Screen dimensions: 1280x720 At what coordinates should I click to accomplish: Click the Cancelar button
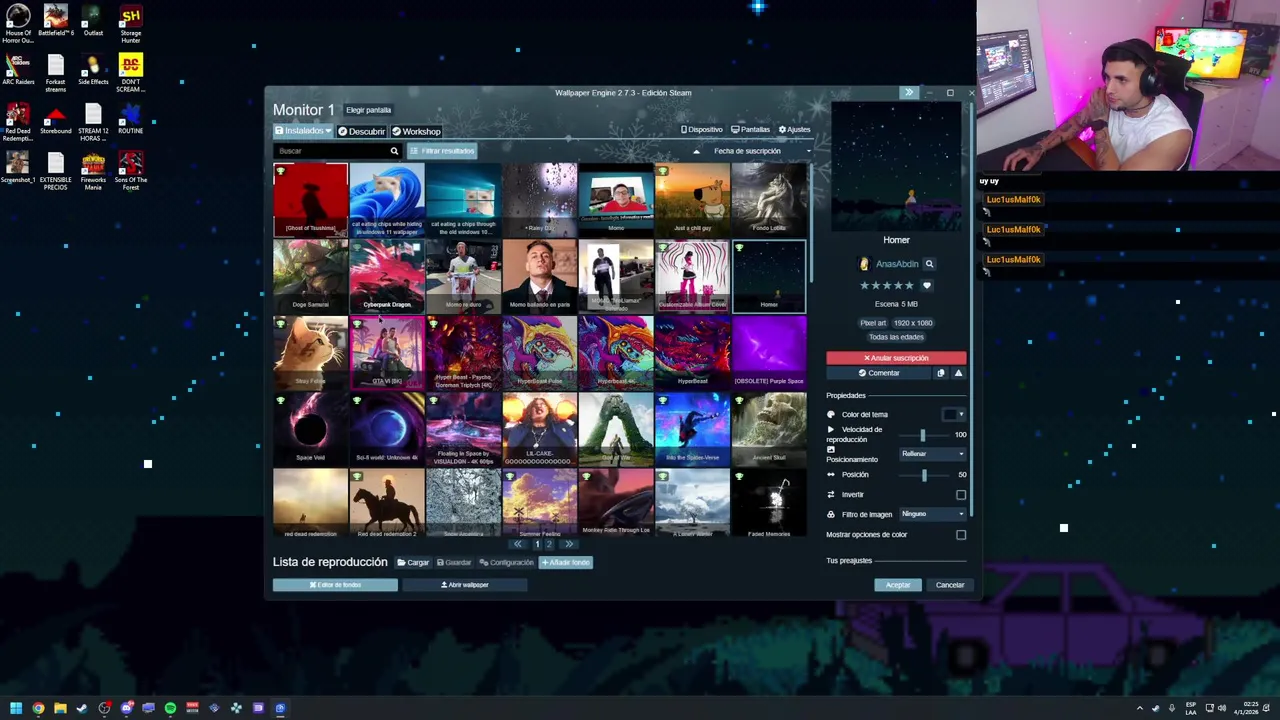tap(950, 585)
